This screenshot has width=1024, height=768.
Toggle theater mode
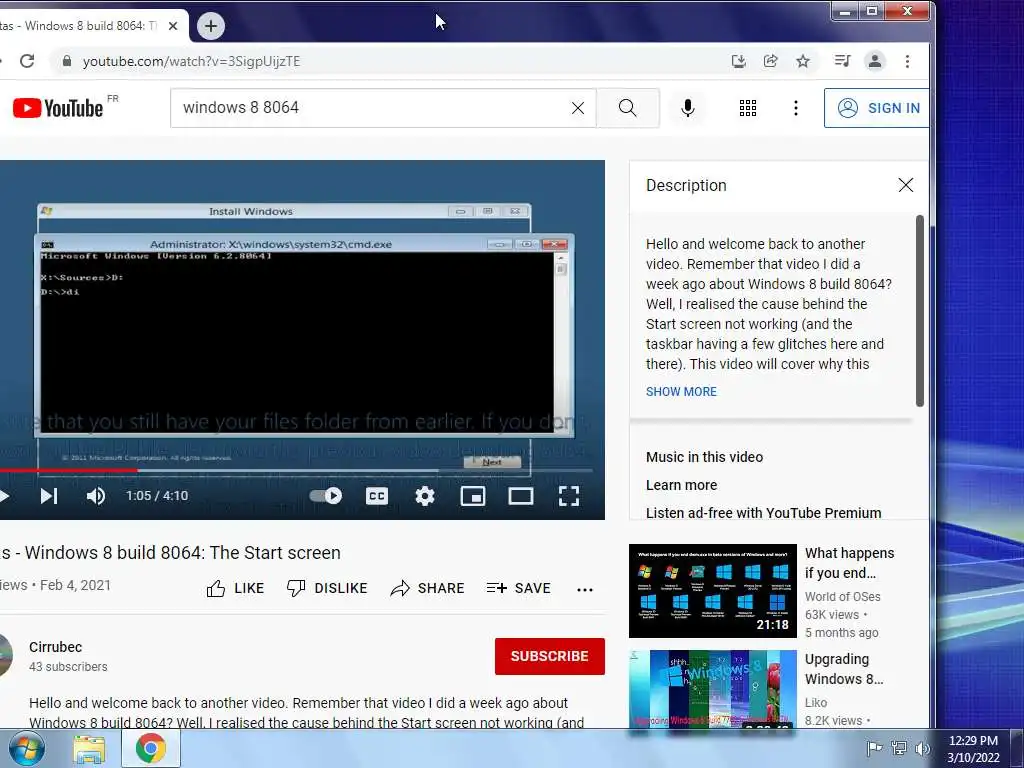[x=520, y=496]
